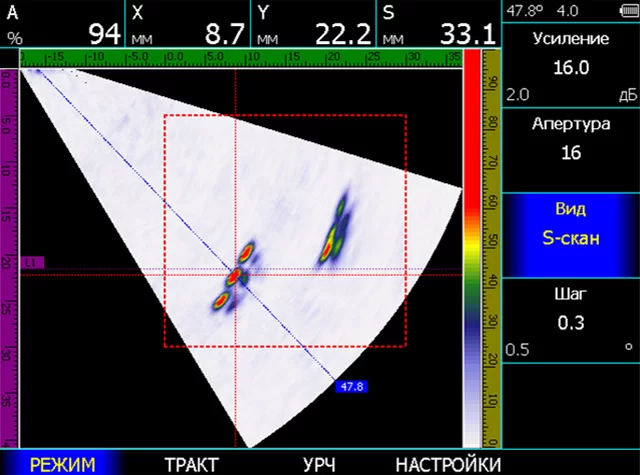Click top-right corner of red dashed gate
The image size is (640, 475).
coord(406,116)
